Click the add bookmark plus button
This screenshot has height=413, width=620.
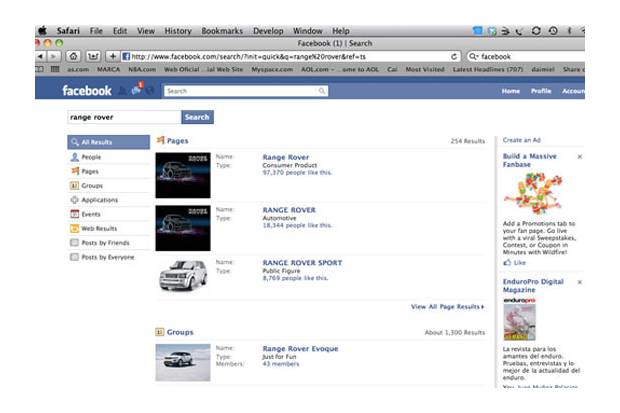(113, 57)
